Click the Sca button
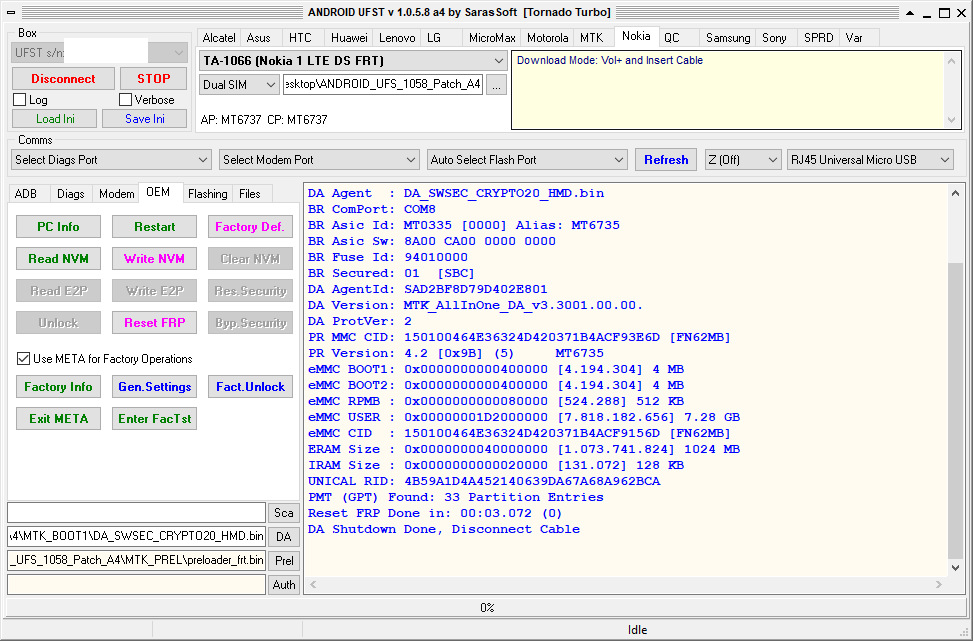973x641 pixels. point(284,513)
